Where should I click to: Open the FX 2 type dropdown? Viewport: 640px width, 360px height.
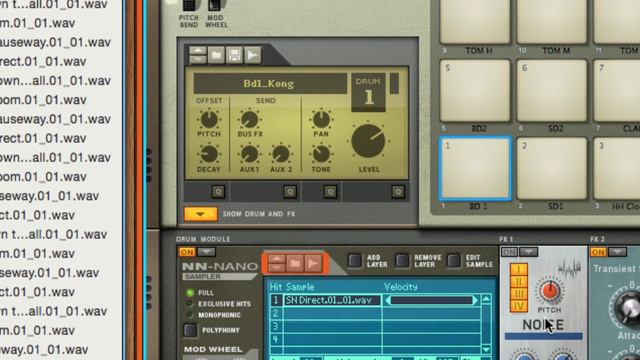(x=618, y=252)
